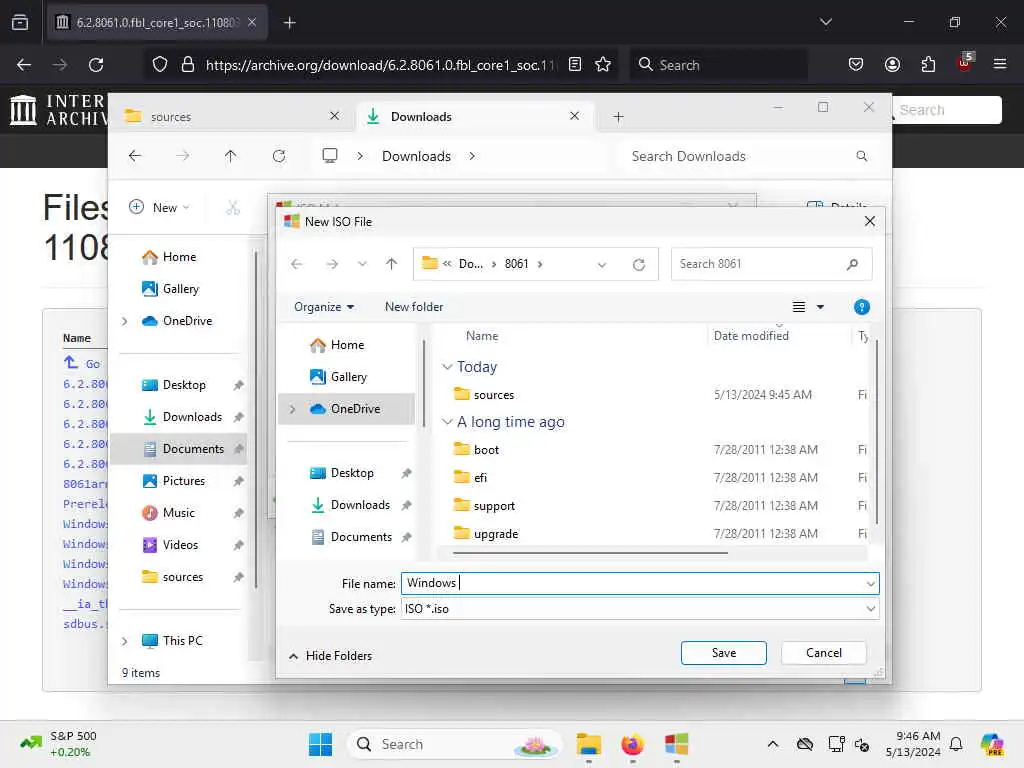Select the upgrade folder
The image size is (1024, 768).
click(496, 534)
